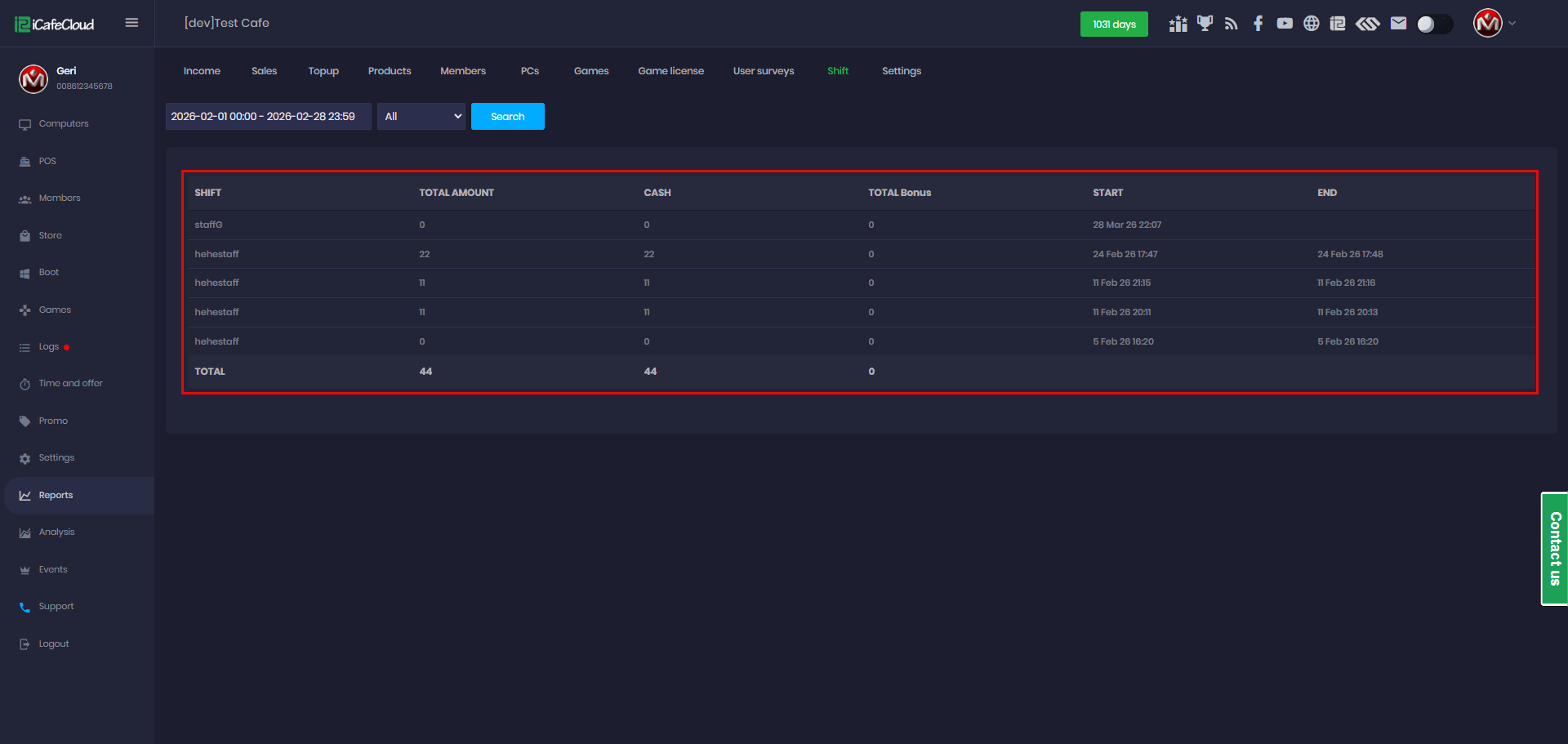The image size is (1568, 744).
Task: Go to Logs in the sidebar
Action: coord(49,347)
